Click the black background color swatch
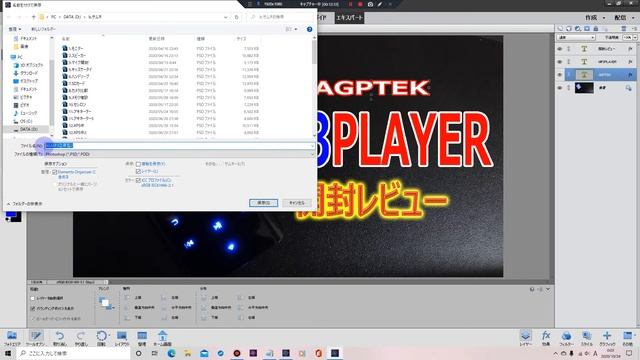Viewport: 640px width, 360px height. (17, 218)
